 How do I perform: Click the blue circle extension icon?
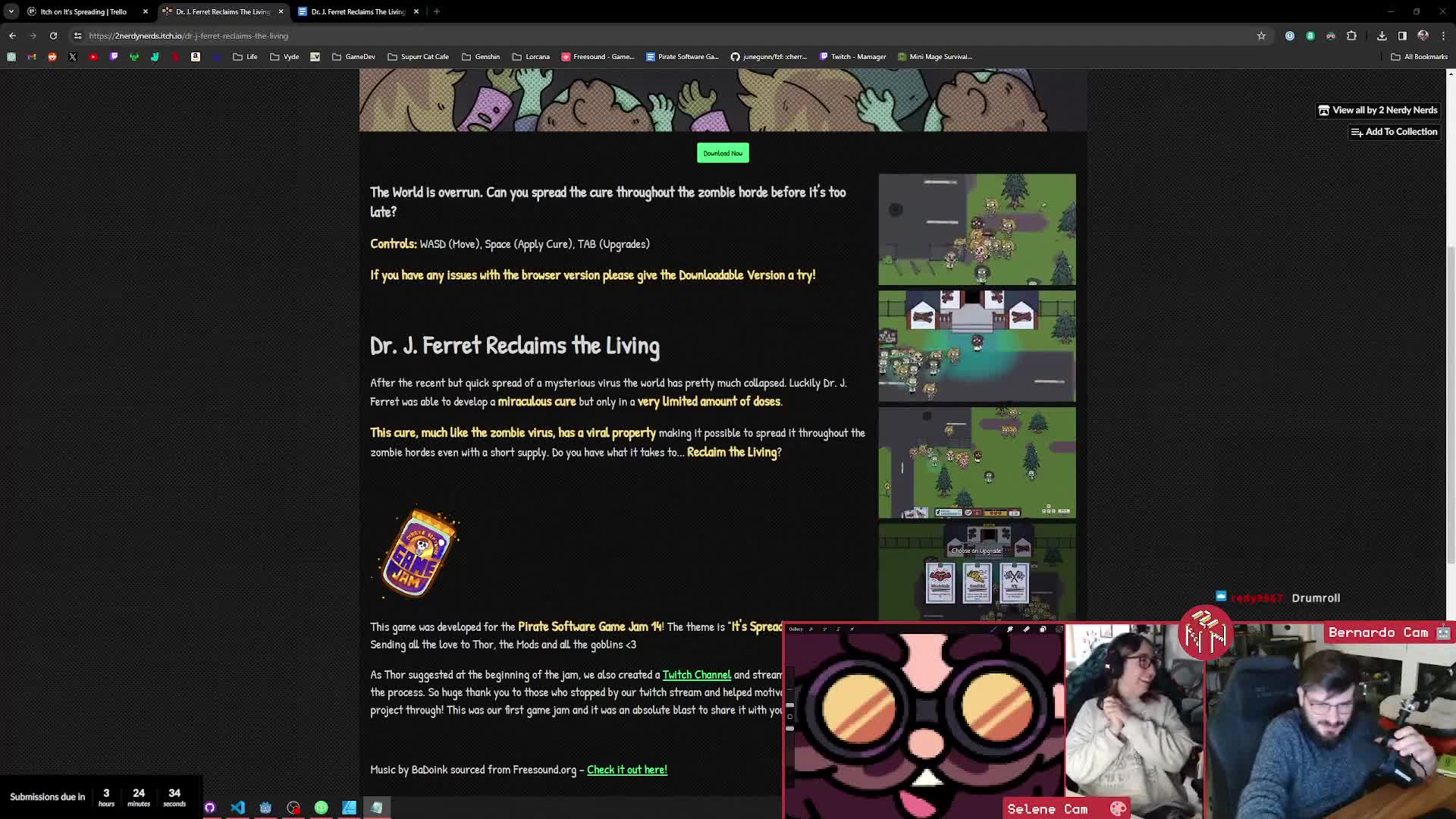tap(1289, 36)
